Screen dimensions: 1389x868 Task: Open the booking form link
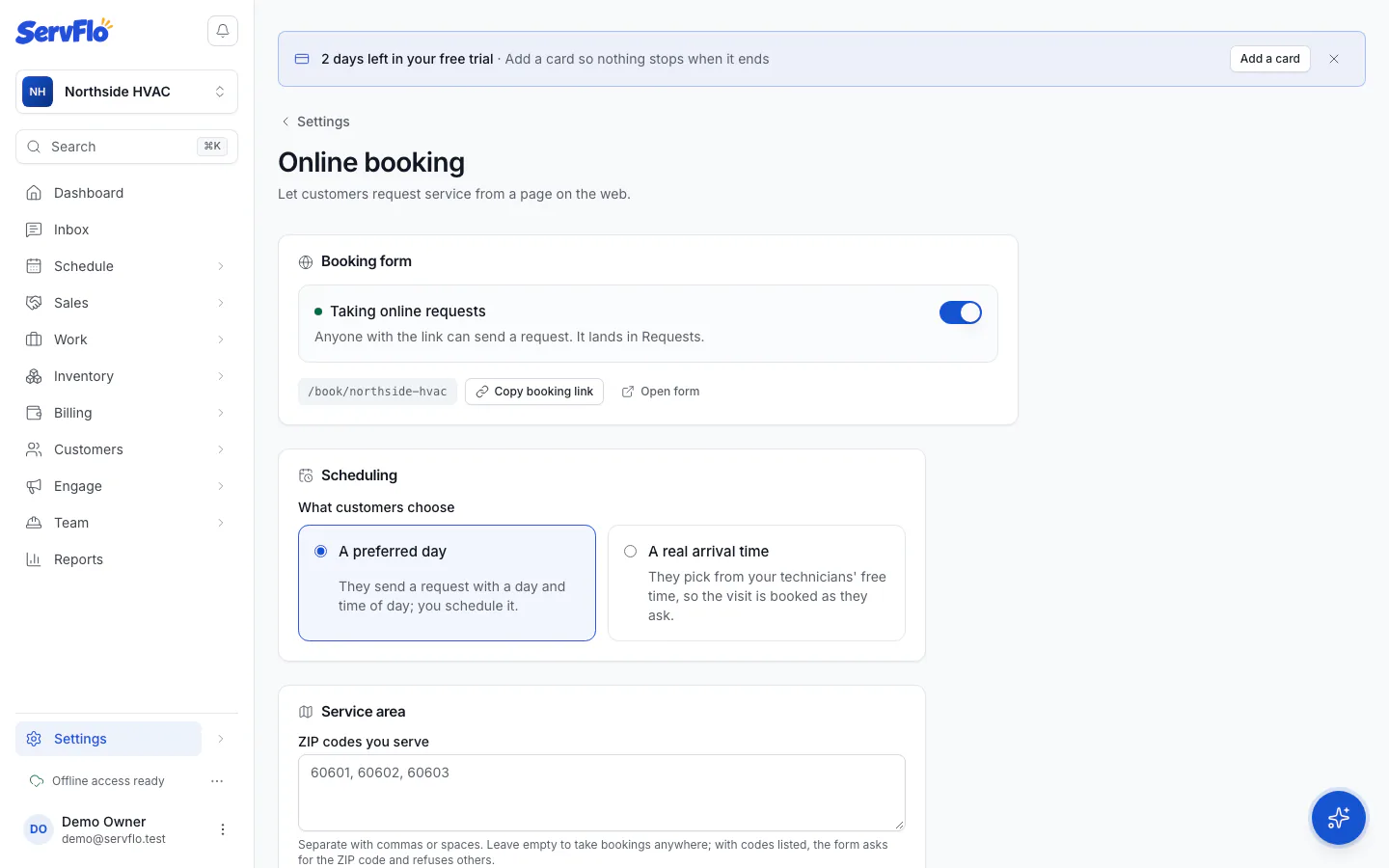pyautogui.click(x=661, y=392)
